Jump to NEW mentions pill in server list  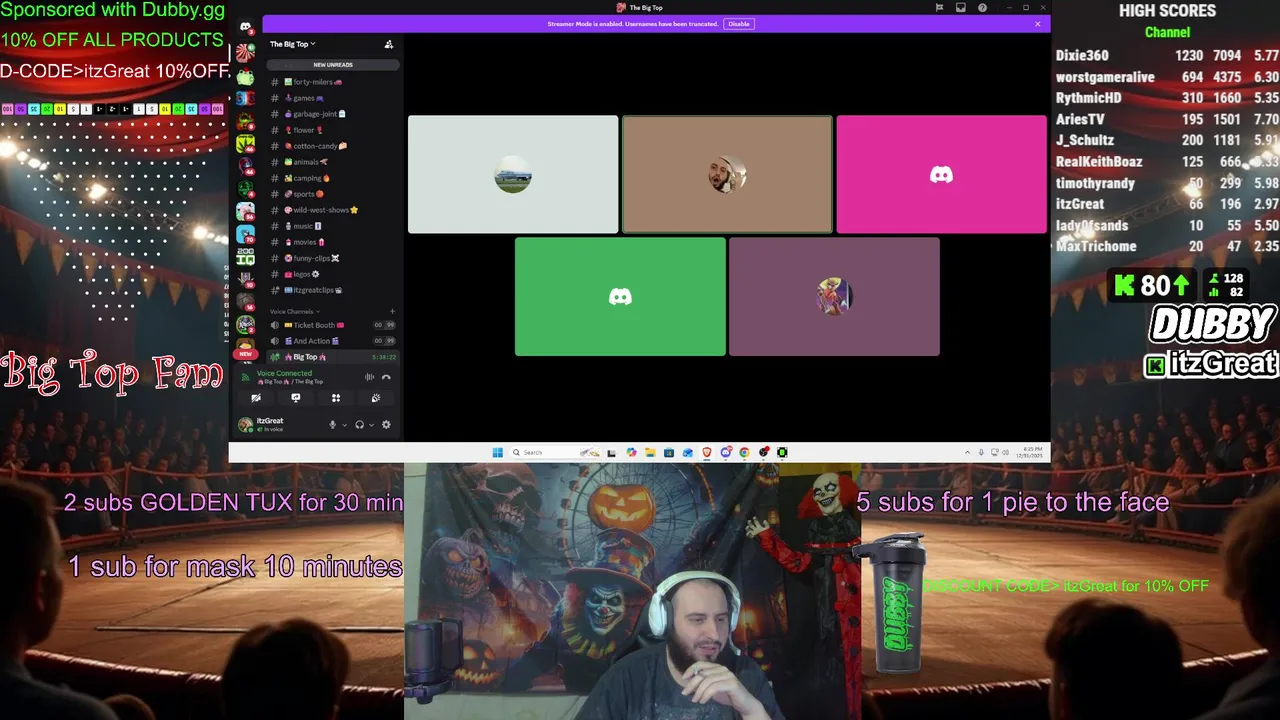[245, 354]
